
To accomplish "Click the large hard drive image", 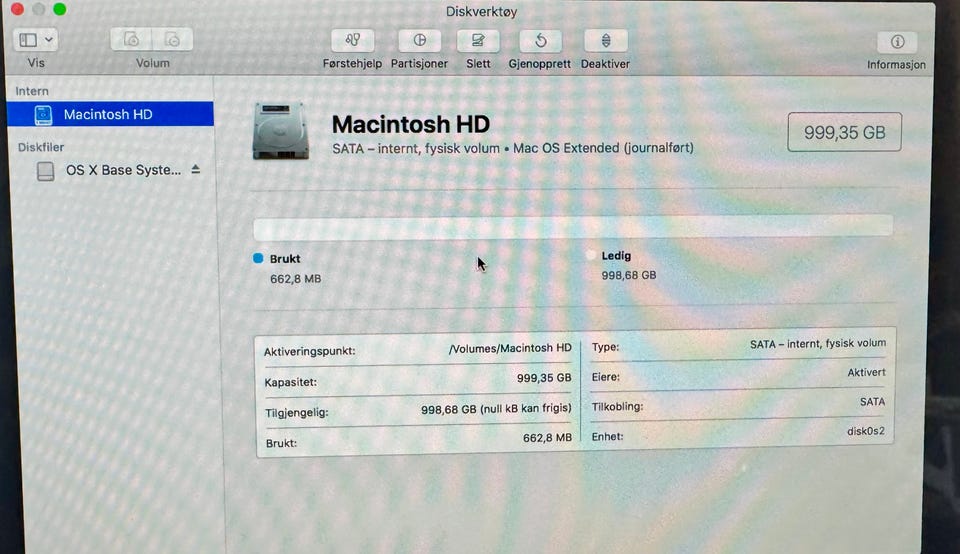I will pos(280,131).
